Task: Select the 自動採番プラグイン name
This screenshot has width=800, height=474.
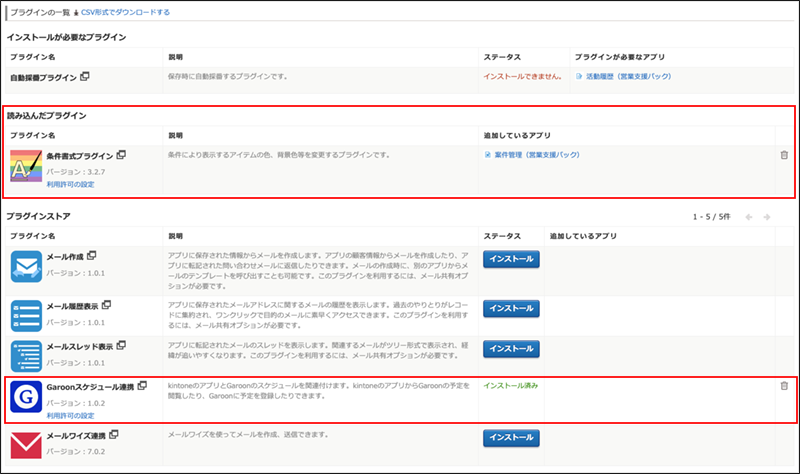Action: click(43, 78)
